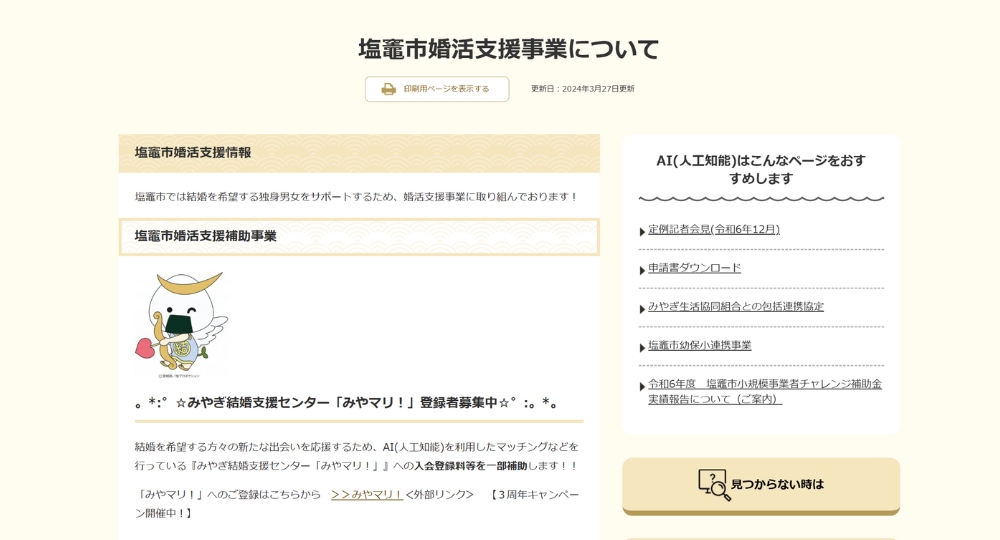Click the printer icon in the print button
The width and height of the screenshot is (1000, 540).
pos(388,89)
